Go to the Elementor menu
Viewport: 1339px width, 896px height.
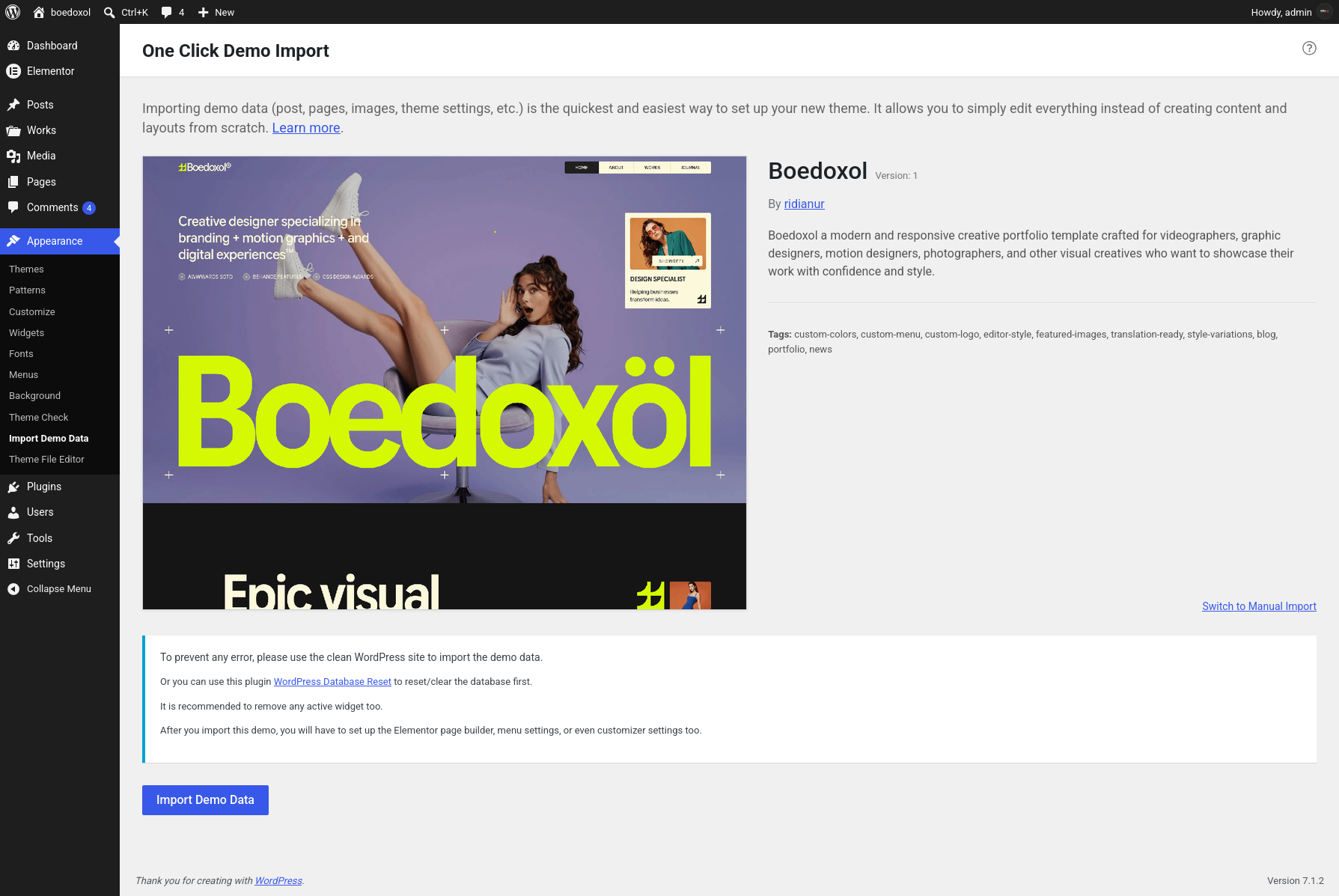(x=60, y=71)
